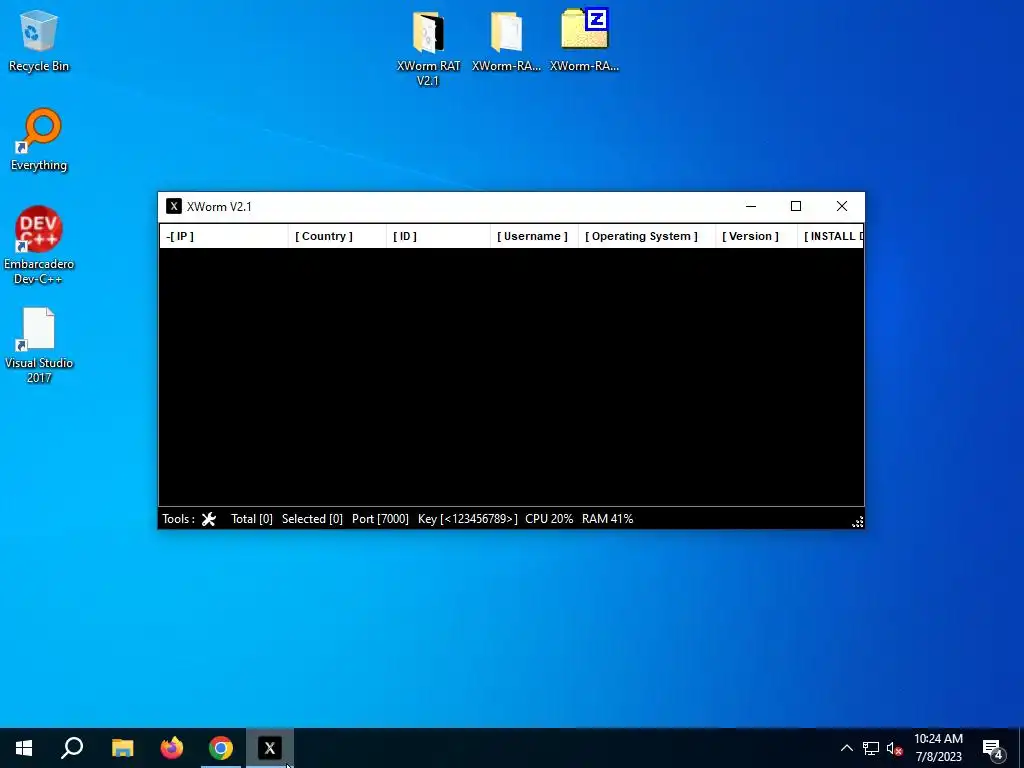Open the notification center icon
1024x768 pixels.
pyautogui.click(x=993, y=749)
